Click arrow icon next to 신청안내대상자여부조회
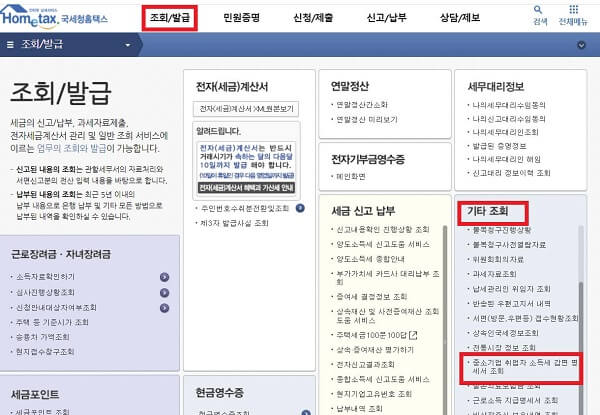This screenshot has height=415, width=600. [165, 308]
